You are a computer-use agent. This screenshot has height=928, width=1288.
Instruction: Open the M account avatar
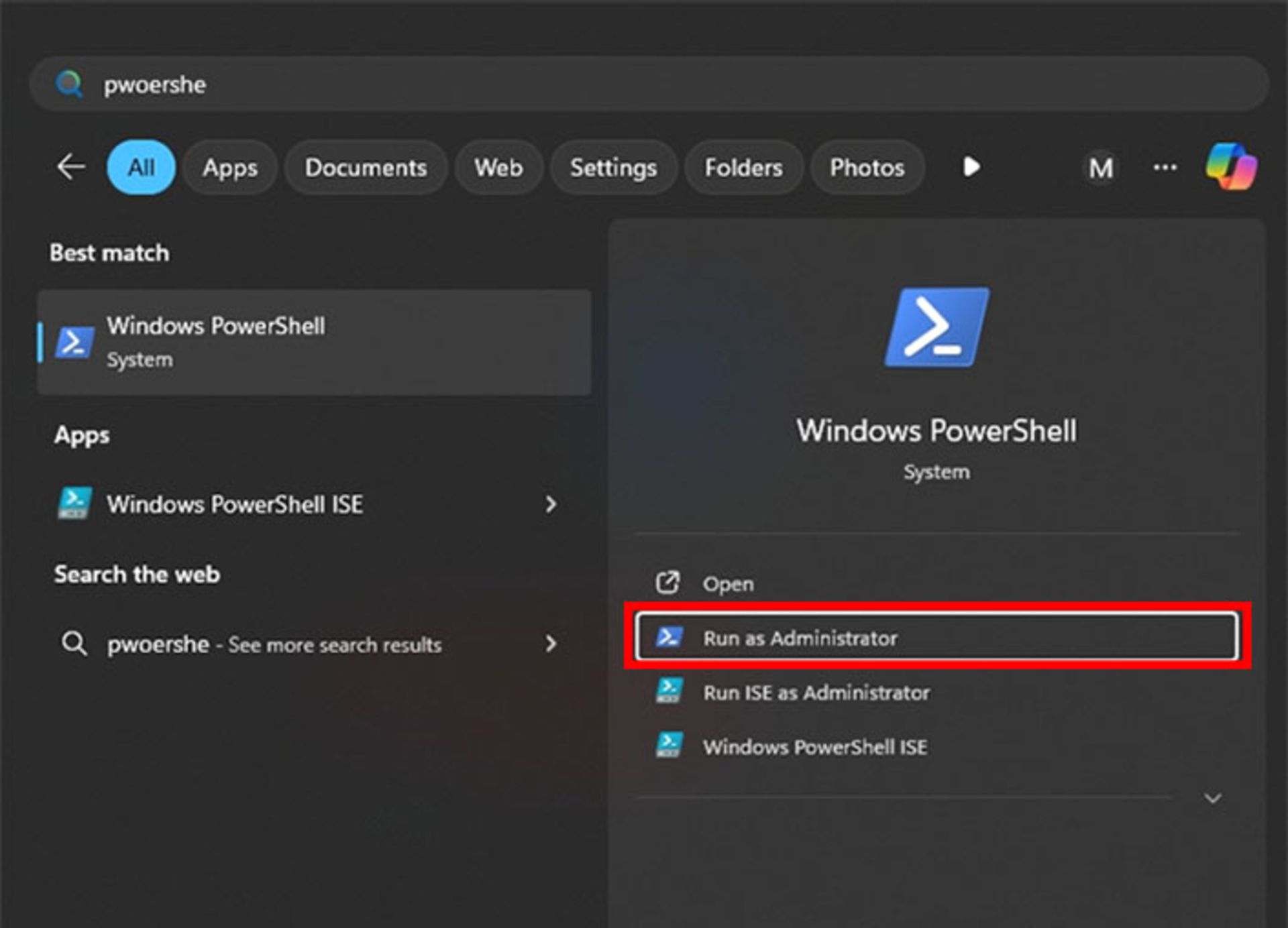[1101, 168]
